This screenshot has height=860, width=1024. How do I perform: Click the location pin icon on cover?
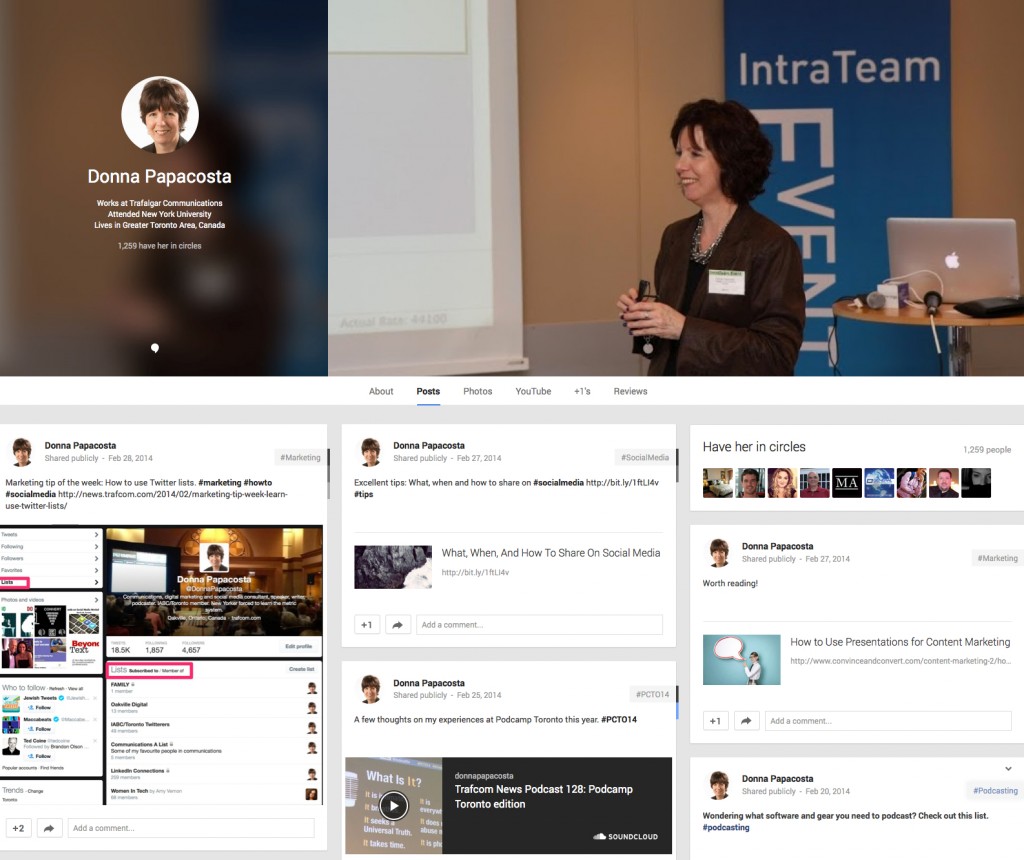tap(155, 348)
